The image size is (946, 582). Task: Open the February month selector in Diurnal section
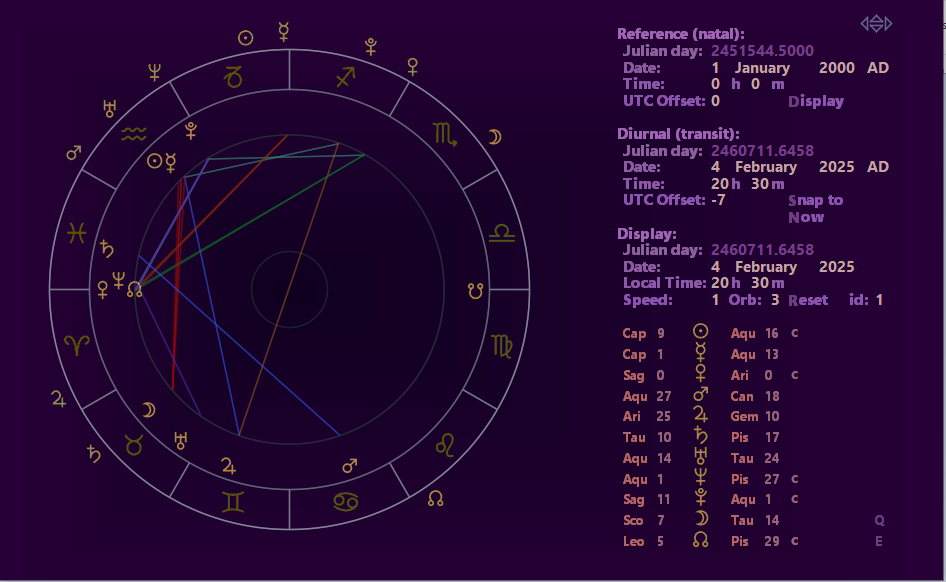pos(767,167)
